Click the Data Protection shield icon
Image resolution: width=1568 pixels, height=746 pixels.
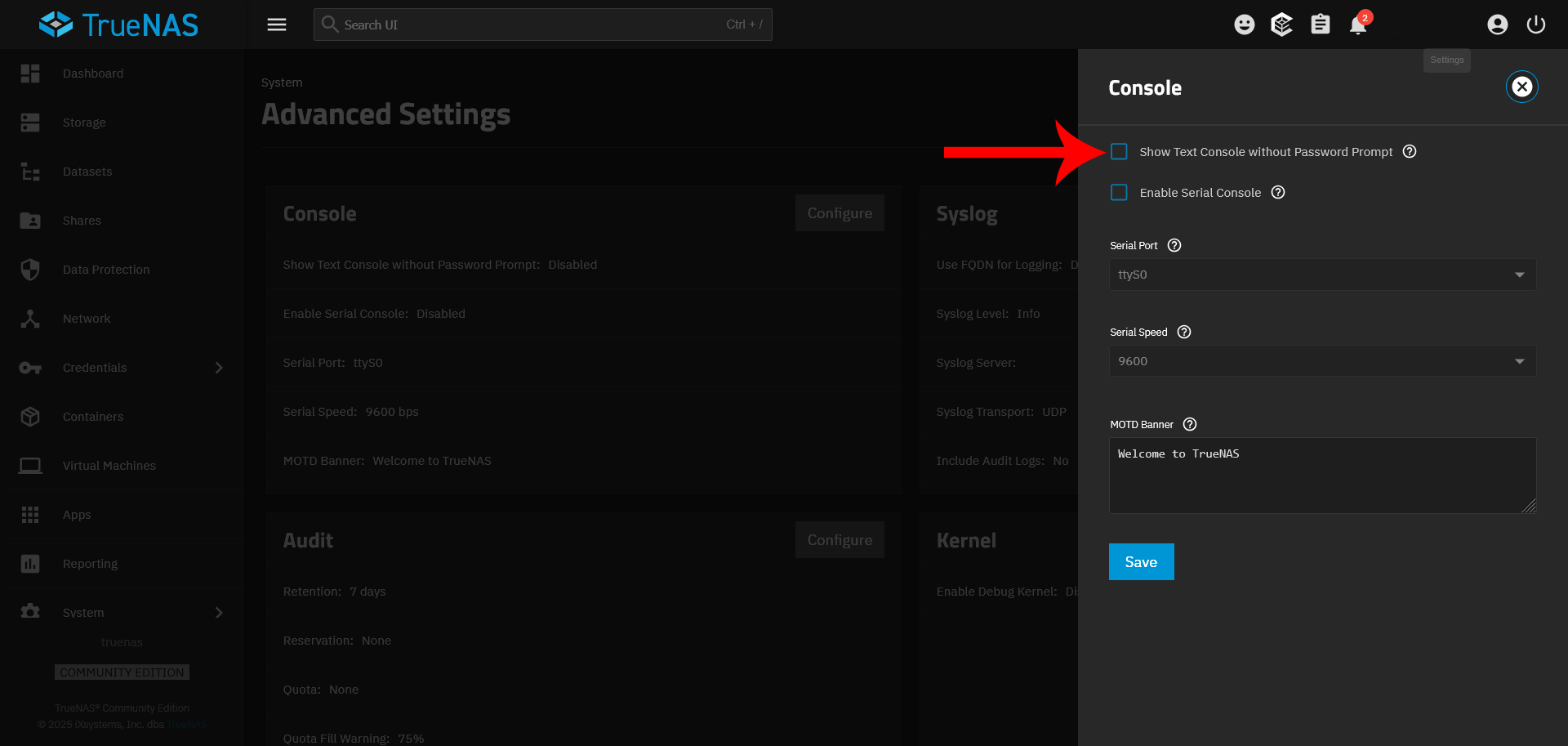coord(30,270)
